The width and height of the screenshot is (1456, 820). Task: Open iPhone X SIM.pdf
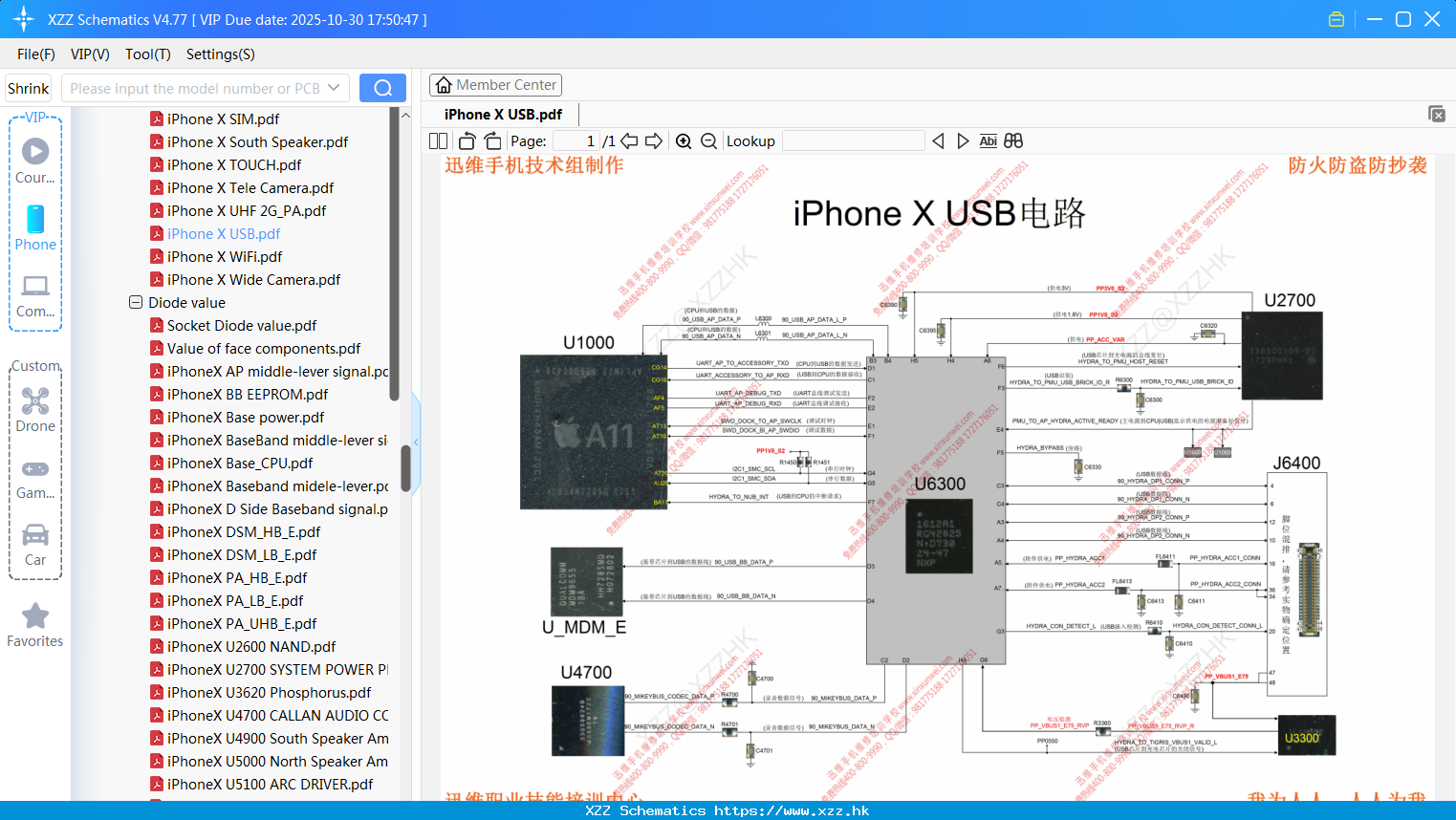click(223, 119)
